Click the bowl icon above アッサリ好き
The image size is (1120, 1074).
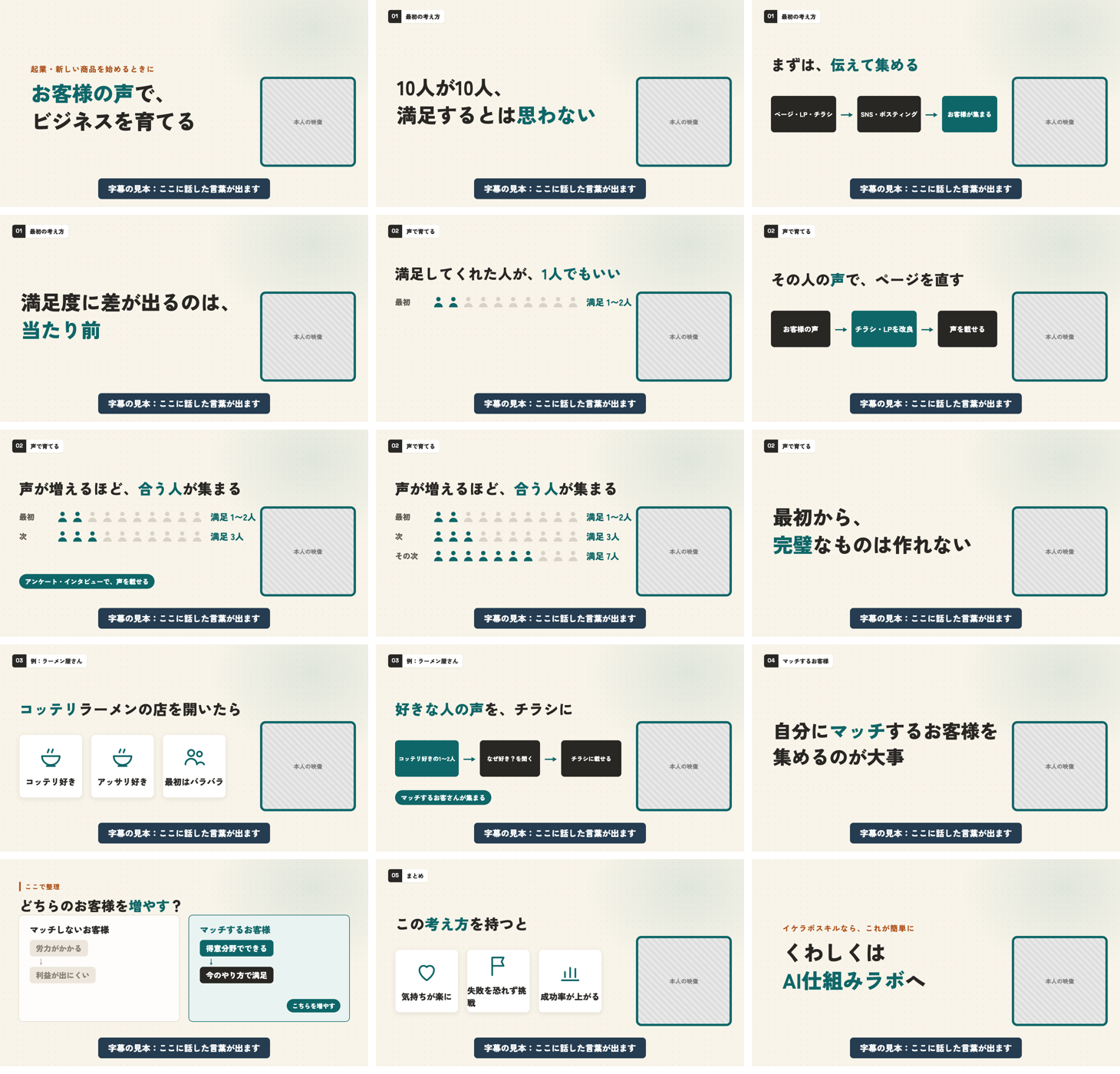[122, 757]
